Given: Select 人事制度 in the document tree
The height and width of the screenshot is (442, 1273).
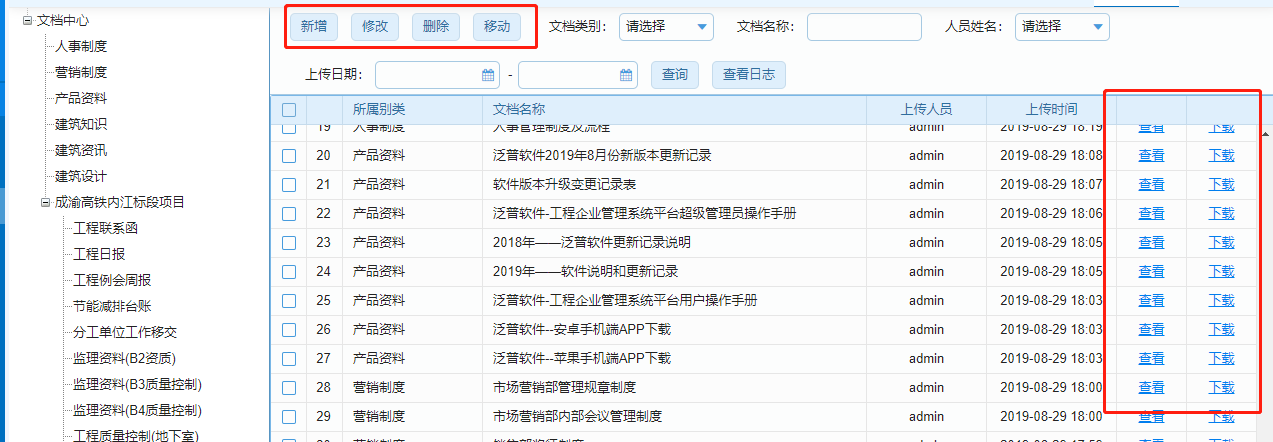Looking at the screenshot, I should pos(81,46).
